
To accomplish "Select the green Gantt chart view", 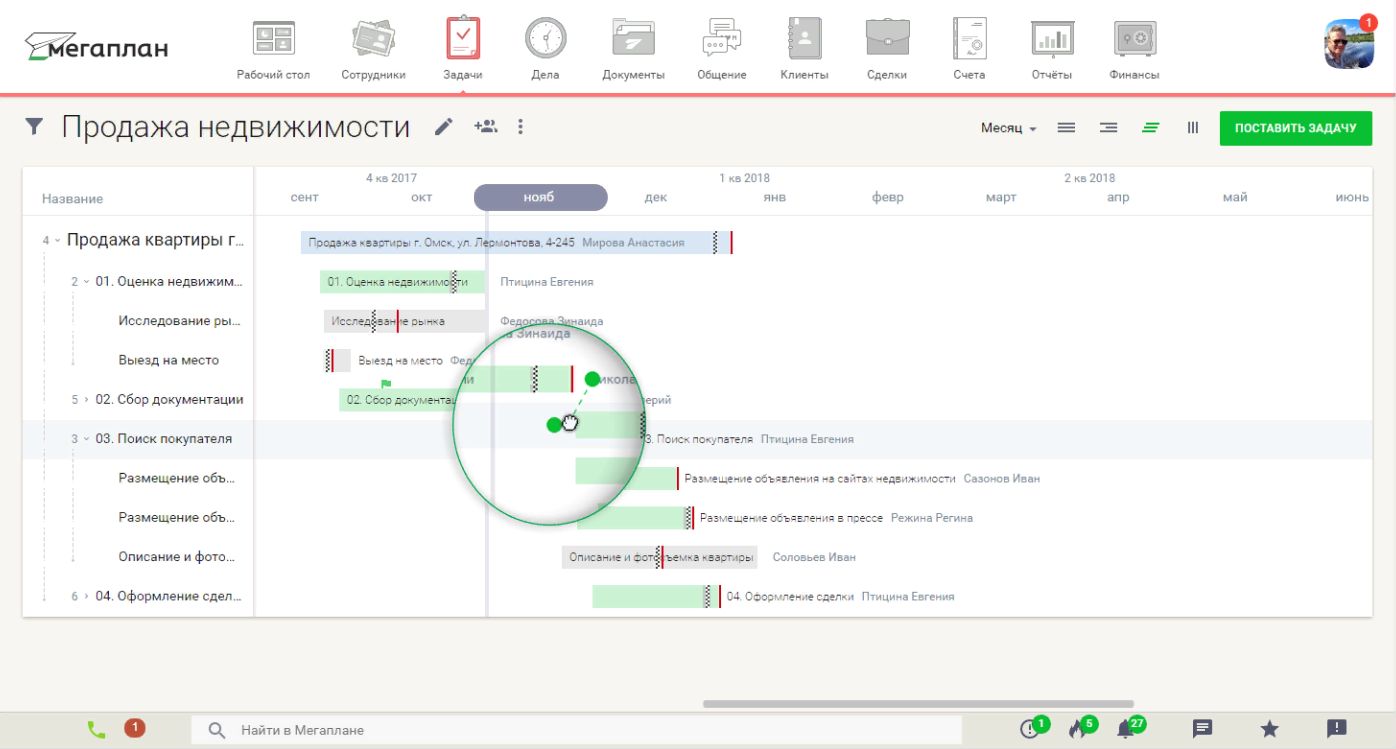I will tap(1151, 128).
